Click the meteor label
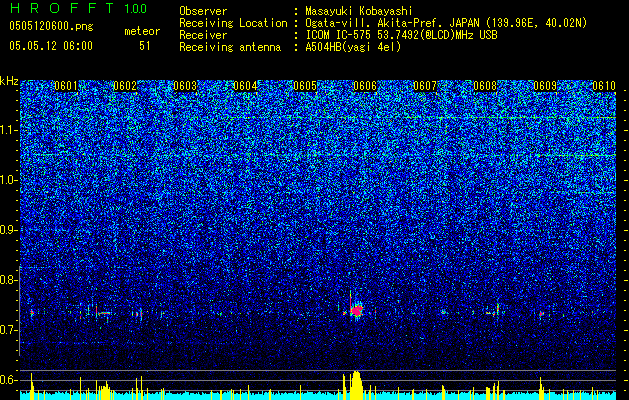This screenshot has width=629, height=400. click(142, 31)
